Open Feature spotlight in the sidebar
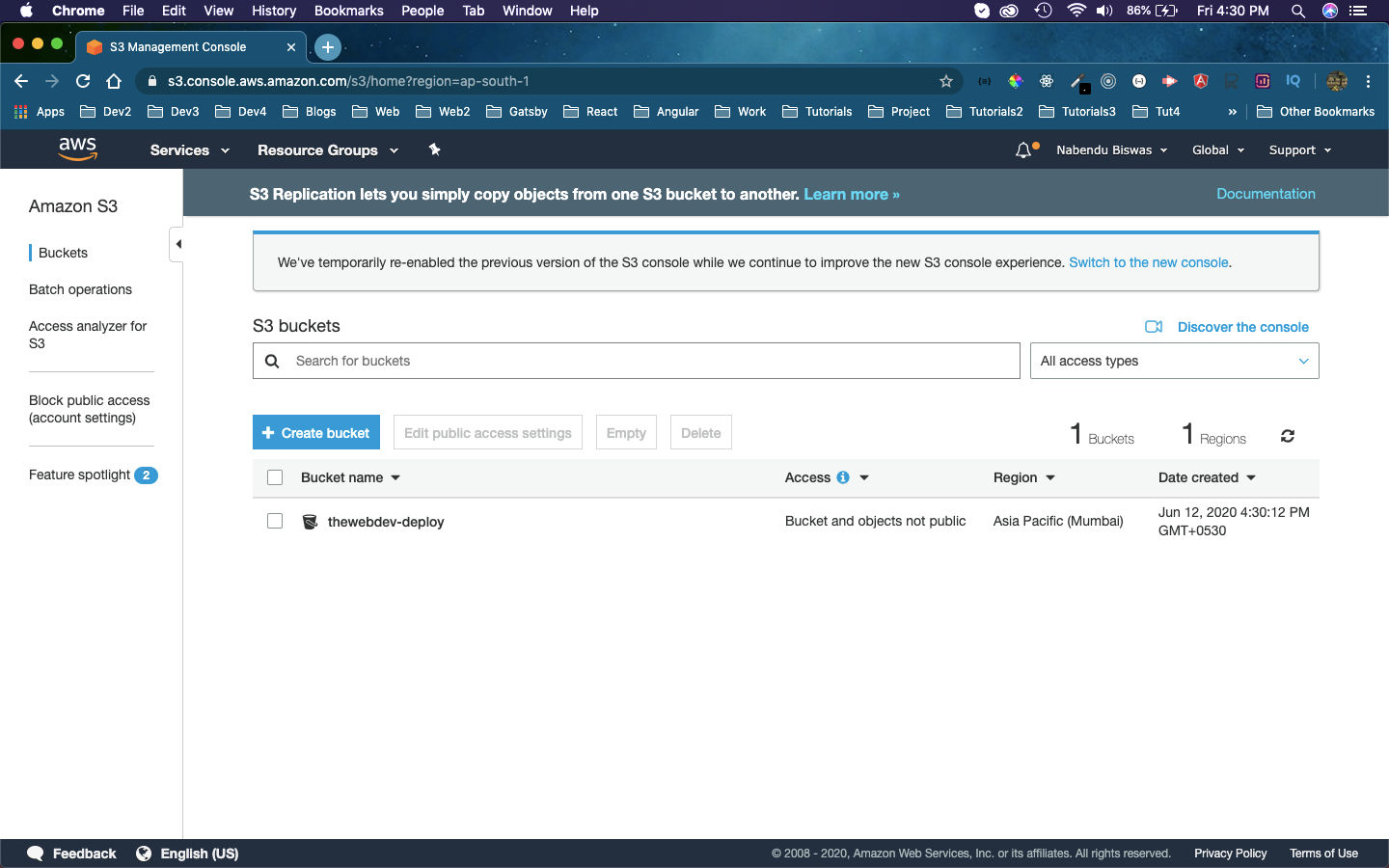The width and height of the screenshot is (1389, 868). (x=93, y=475)
